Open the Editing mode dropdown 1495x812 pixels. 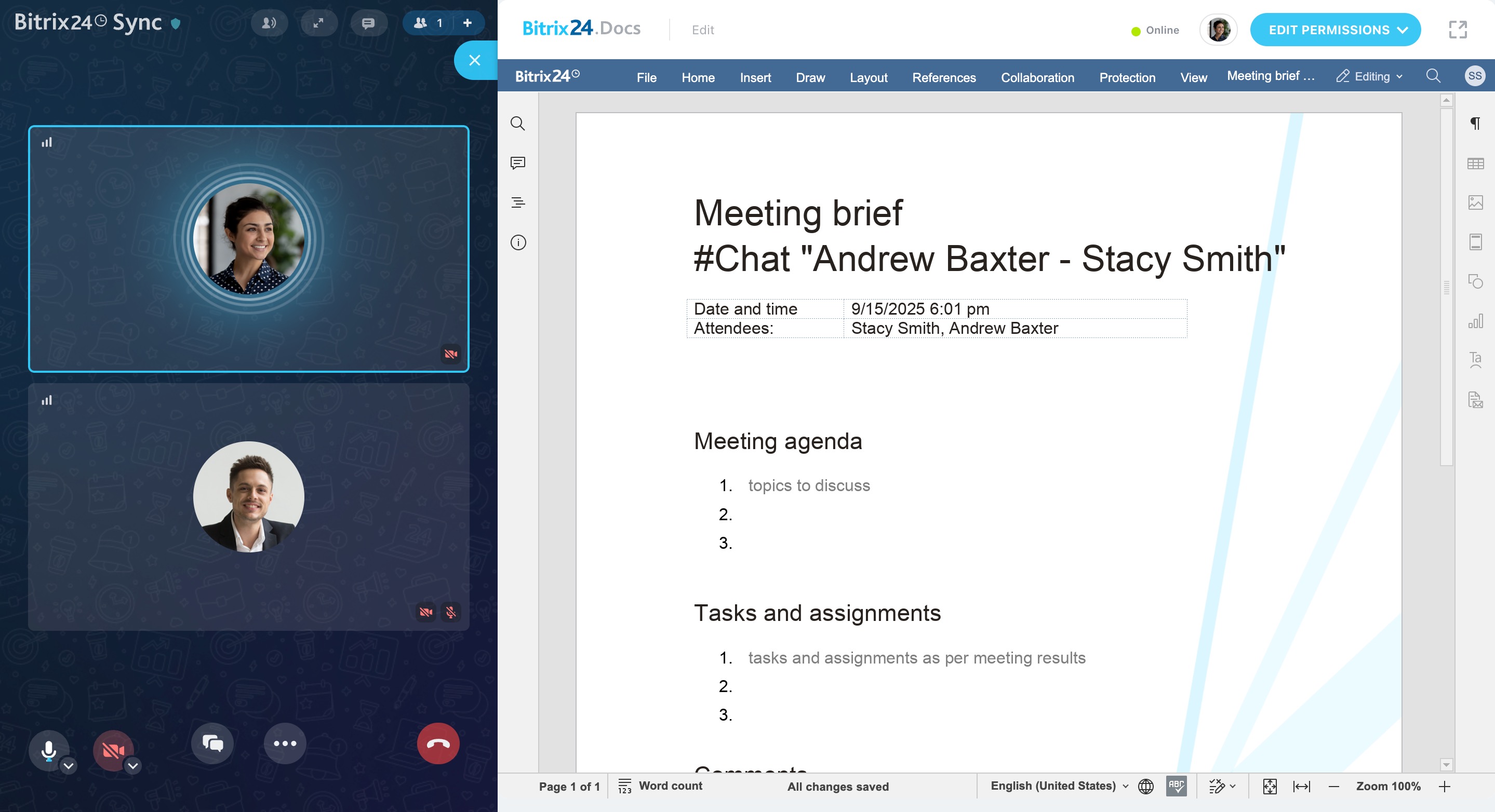1370,76
